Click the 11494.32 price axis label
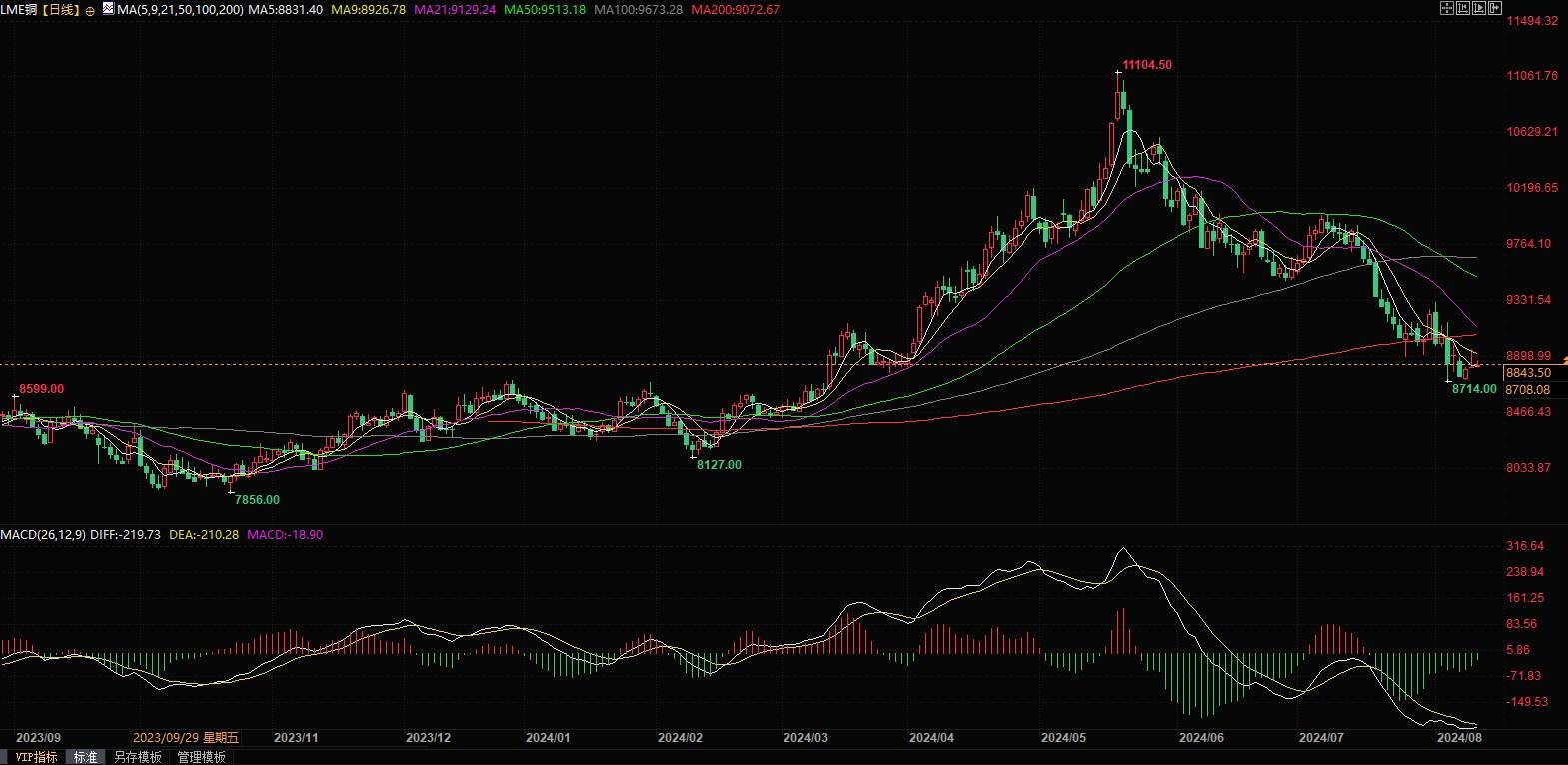The height and width of the screenshot is (765, 1568). (x=1532, y=21)
